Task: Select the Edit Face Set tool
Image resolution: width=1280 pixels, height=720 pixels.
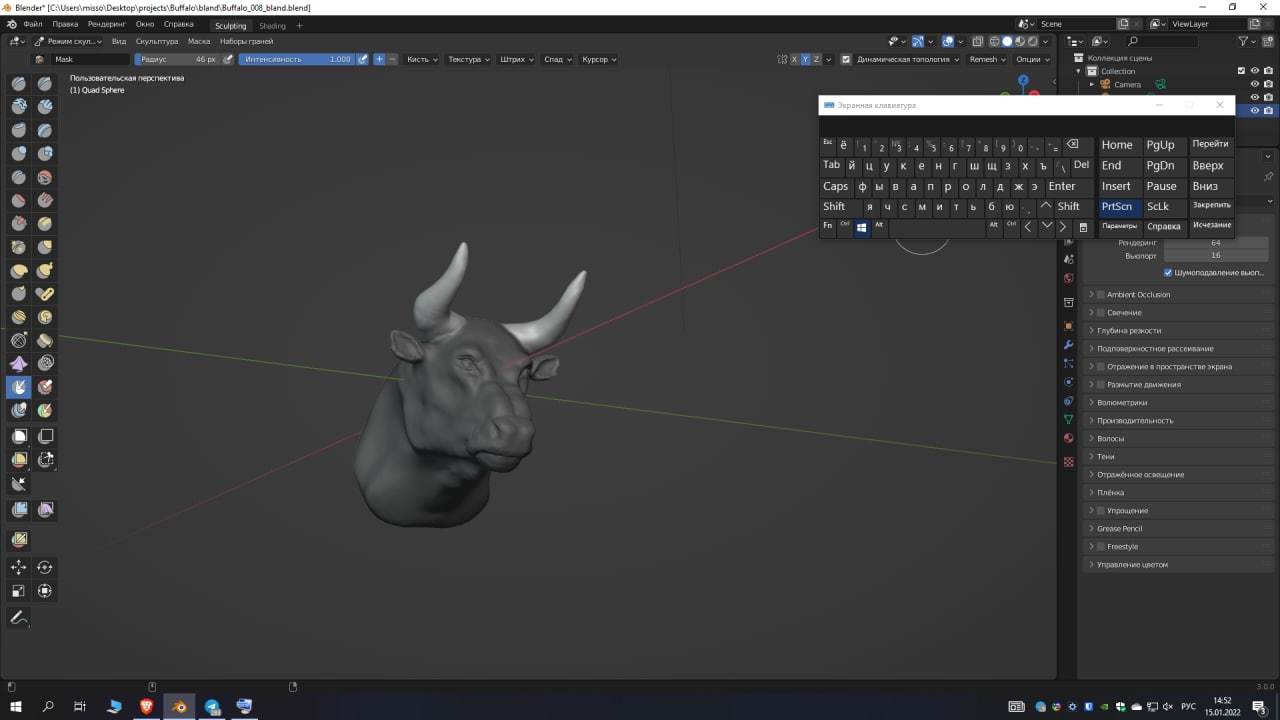Action: tap(19, 540)
